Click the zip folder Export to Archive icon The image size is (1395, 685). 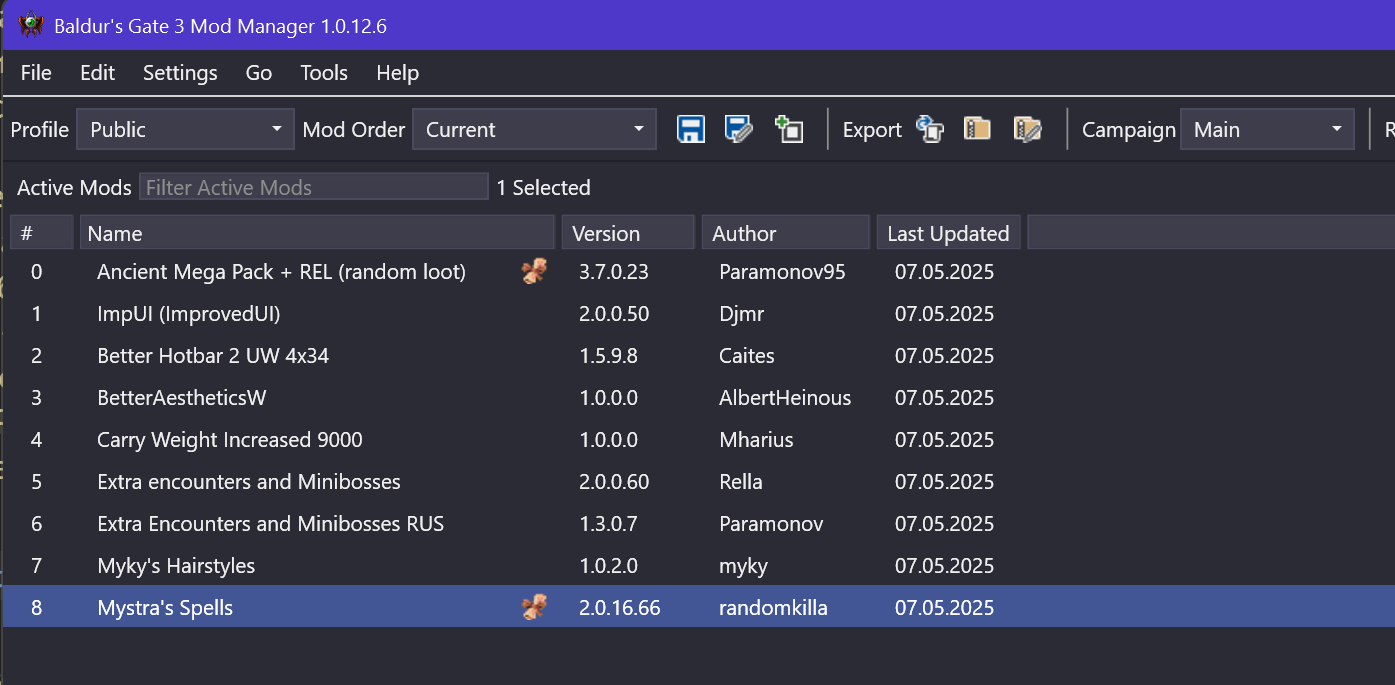click(977, 129)
